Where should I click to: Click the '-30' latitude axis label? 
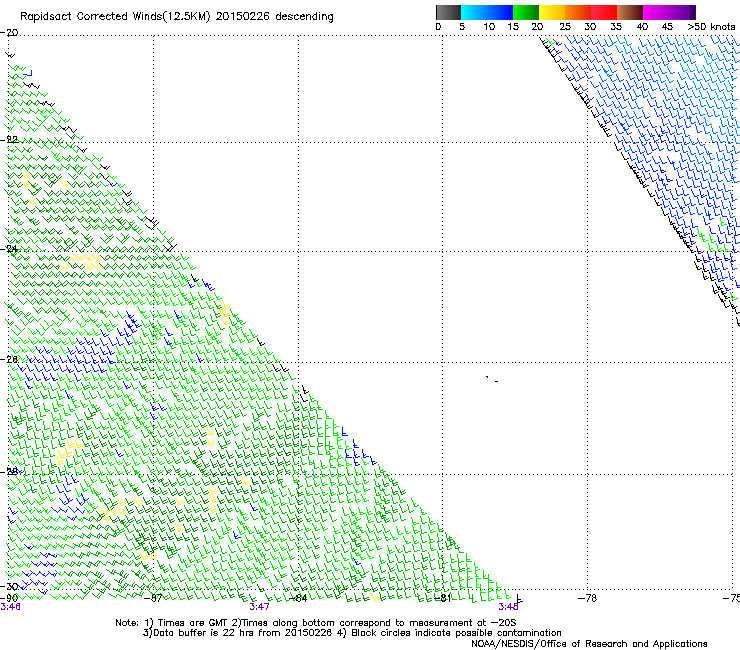coord(9,586)
